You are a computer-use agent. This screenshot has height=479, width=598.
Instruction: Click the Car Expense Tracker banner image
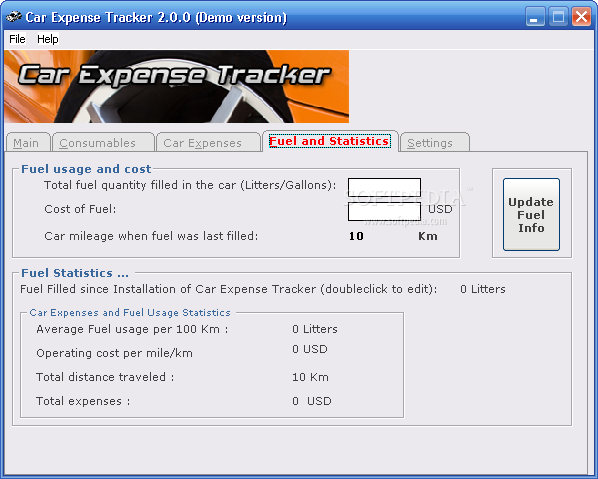[x=177, y=87]
